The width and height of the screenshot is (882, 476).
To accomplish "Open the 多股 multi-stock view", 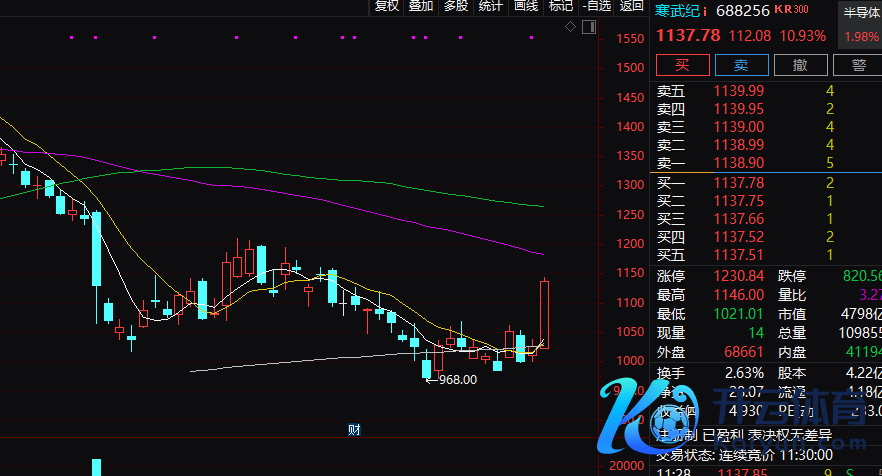I will [456, 6].
